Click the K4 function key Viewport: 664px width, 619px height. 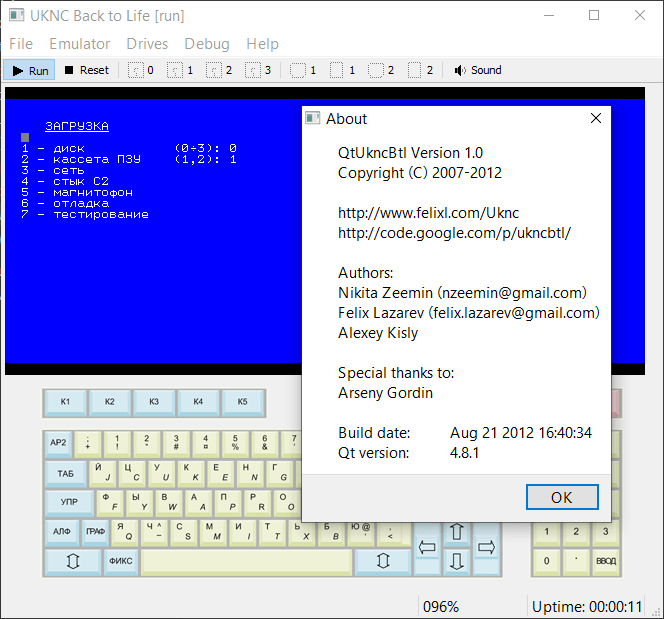pyautogui.click(x=198, y=403)
